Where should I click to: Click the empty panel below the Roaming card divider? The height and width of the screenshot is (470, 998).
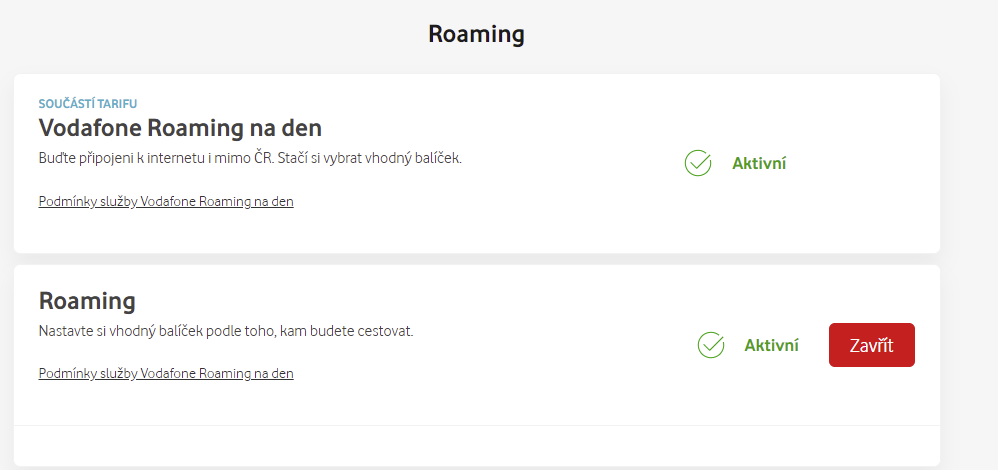[x=476, y=445]
